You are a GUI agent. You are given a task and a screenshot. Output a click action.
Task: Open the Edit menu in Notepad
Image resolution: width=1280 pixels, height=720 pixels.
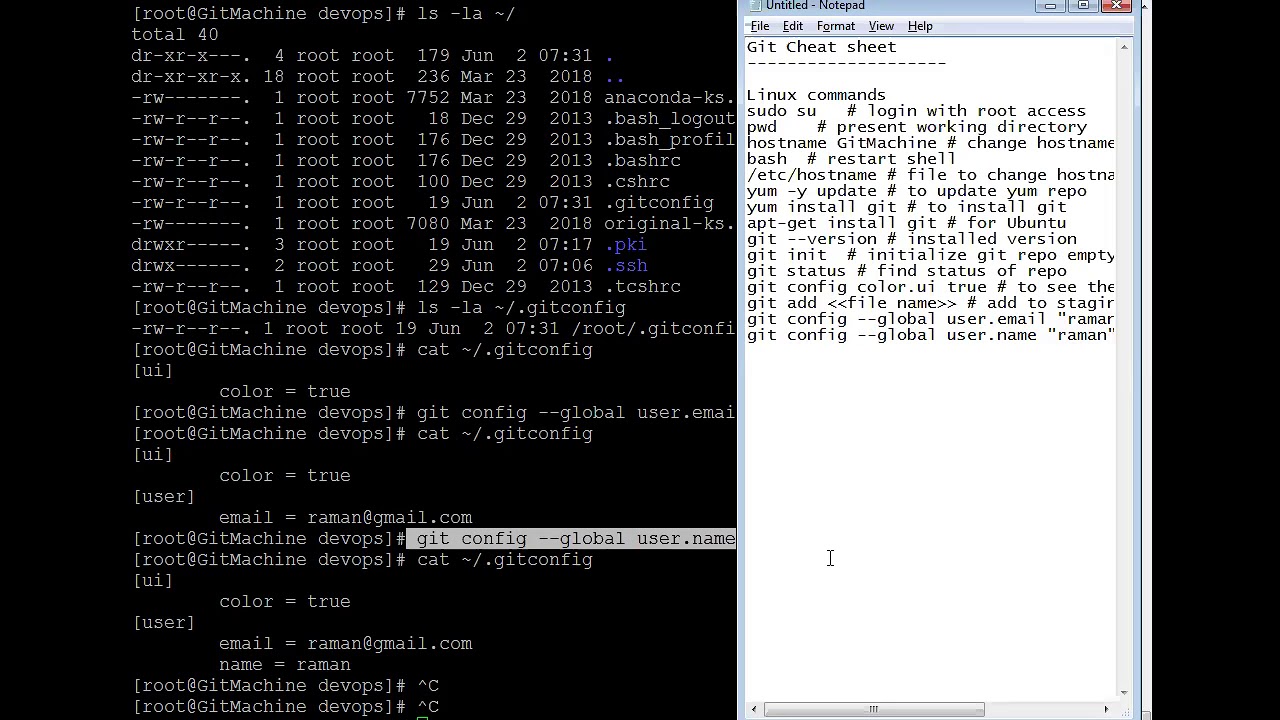[x=793, y=26]
